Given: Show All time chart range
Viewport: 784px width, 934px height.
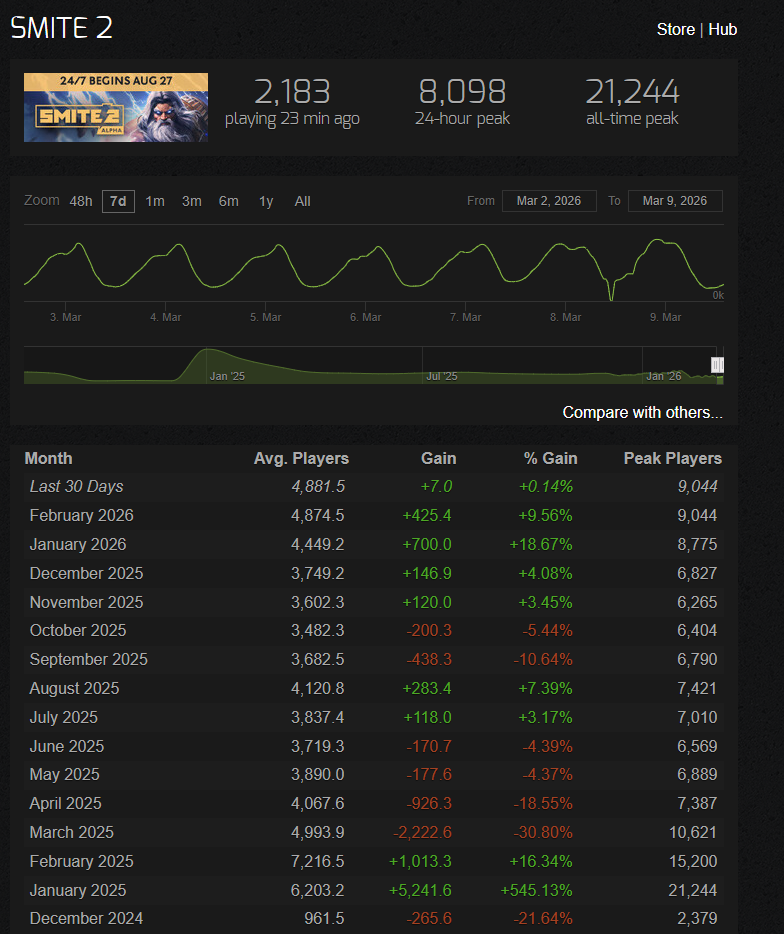Looking at the screenshot, I should coord(303,201).
